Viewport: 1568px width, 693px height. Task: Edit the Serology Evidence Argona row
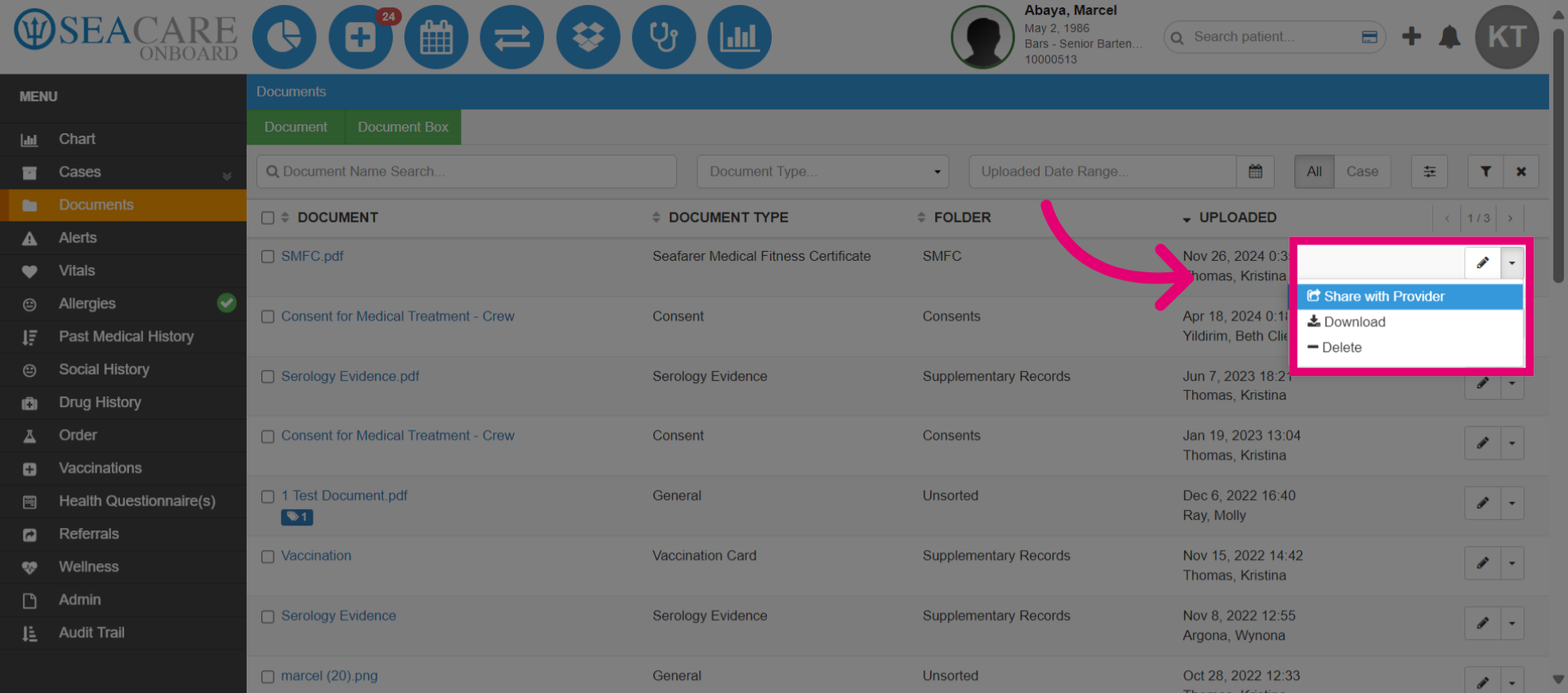tap(1482, 623)
